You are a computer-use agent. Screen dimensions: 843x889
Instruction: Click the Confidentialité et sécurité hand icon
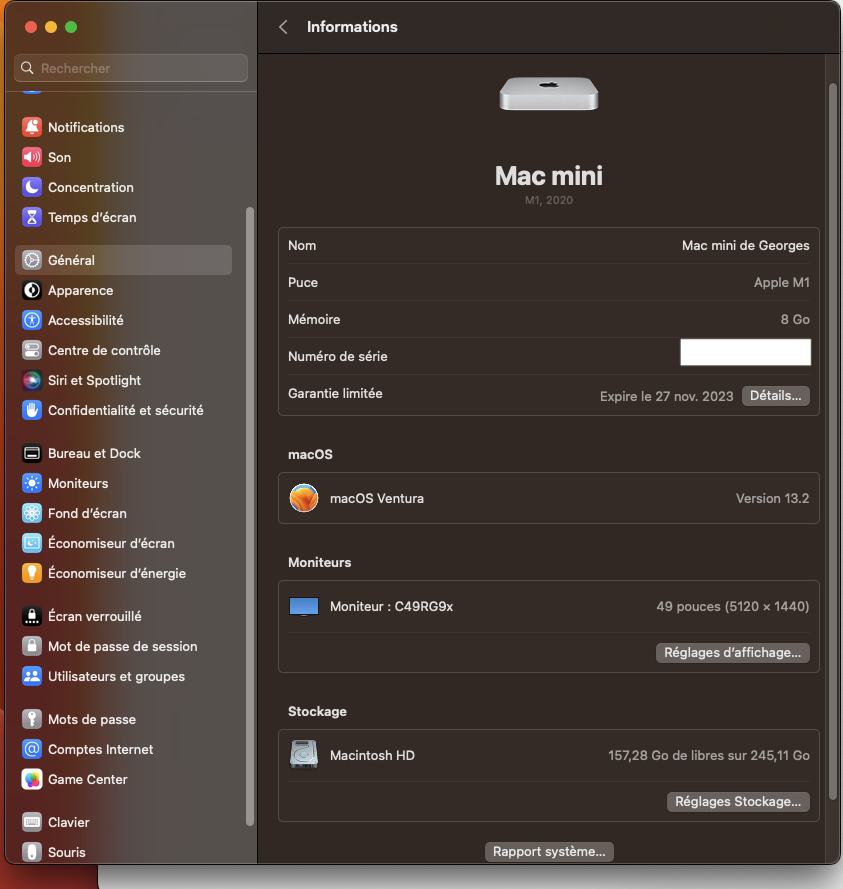coord(32,410)
